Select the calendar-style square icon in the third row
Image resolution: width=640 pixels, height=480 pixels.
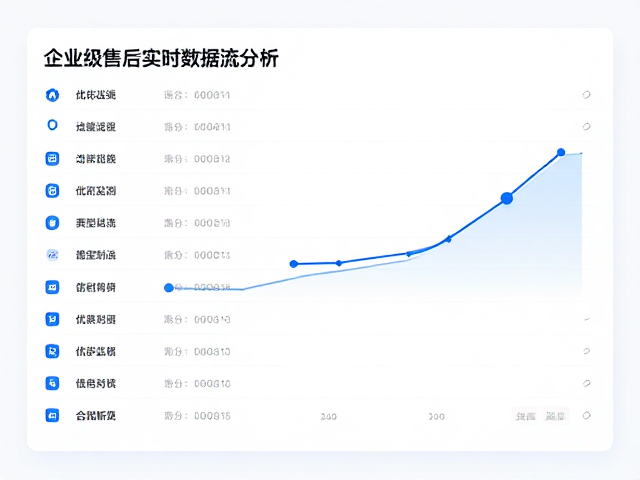tap(52, 158)
